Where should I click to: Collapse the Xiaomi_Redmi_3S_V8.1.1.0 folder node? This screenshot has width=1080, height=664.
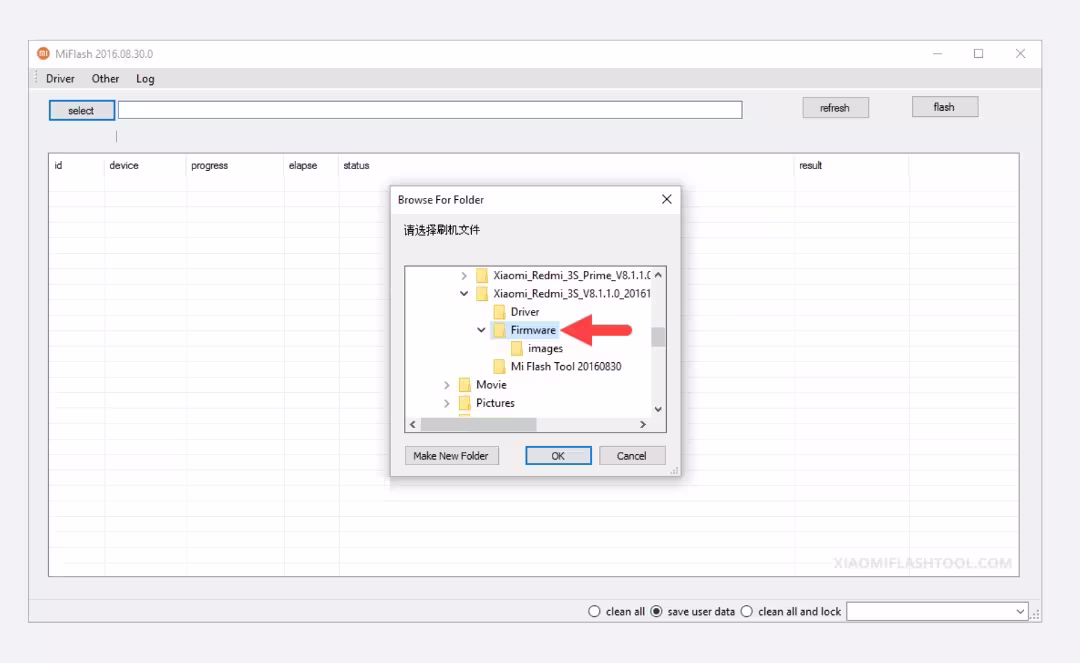pyautogui.click(x=464, y=293)
